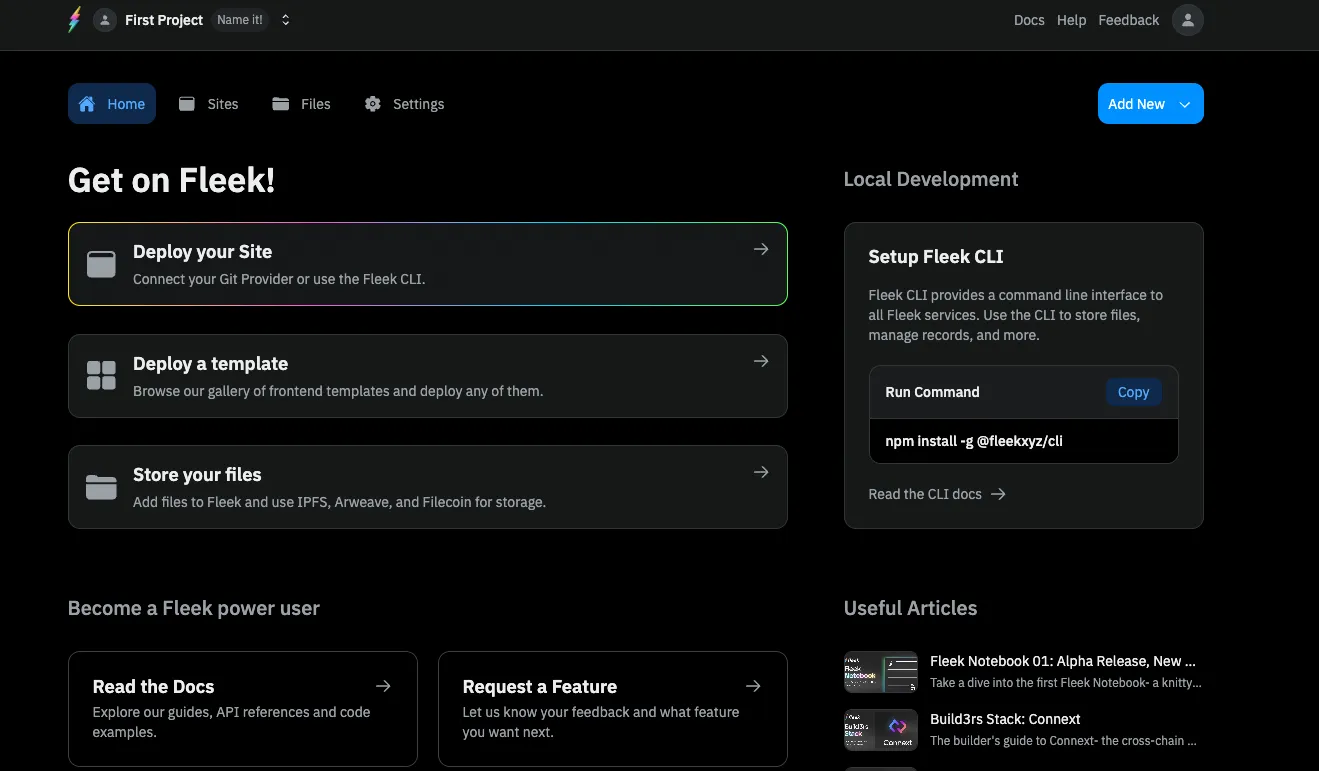This screenshot has height=771, width=1319.
Task: Click arrow on Request a Feature card
Action: (x=753, y=686)
